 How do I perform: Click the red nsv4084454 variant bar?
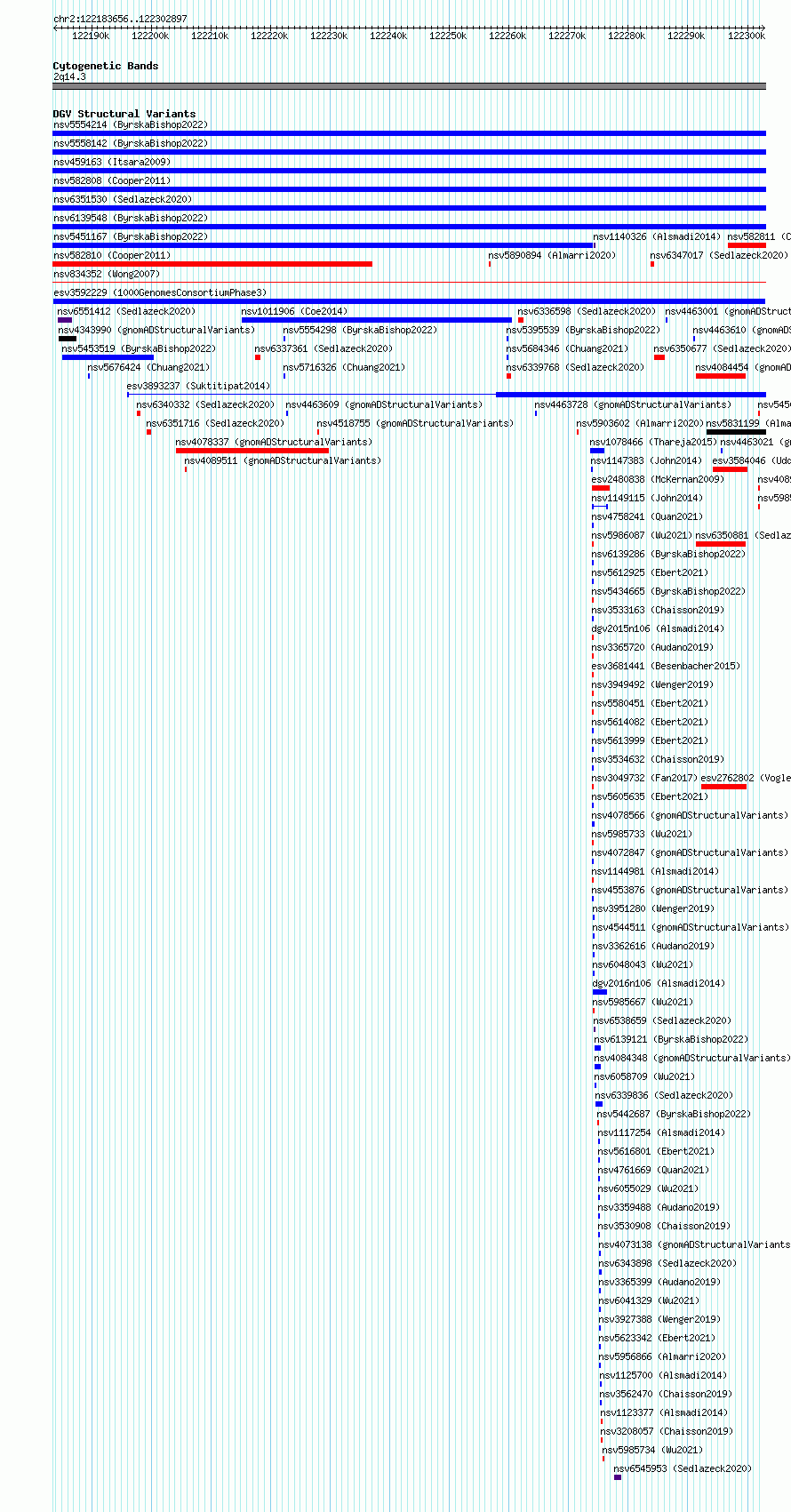pyautogui.click(x=721, y=376)
